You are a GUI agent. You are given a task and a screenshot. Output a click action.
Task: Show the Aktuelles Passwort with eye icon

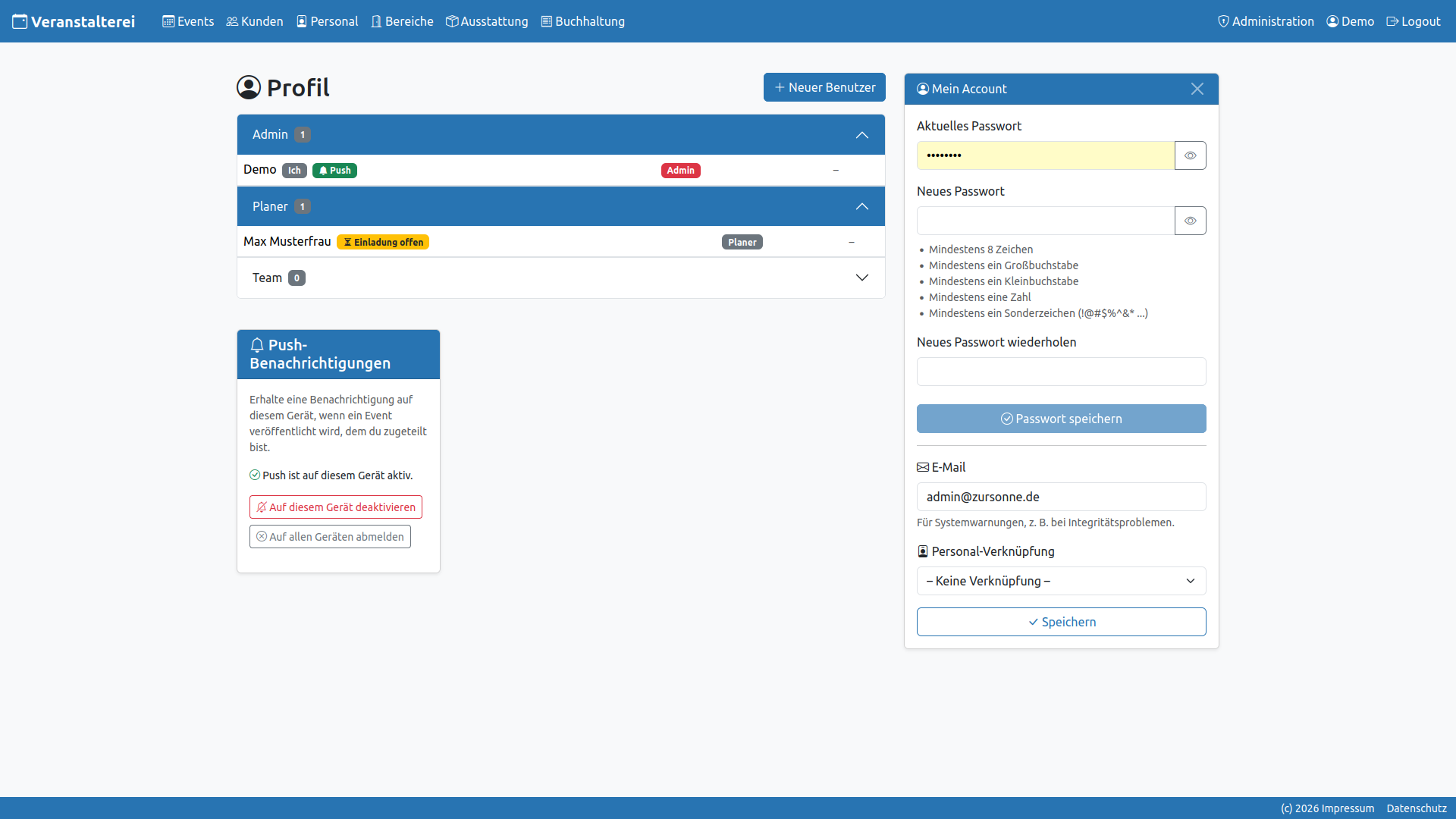1191,155
